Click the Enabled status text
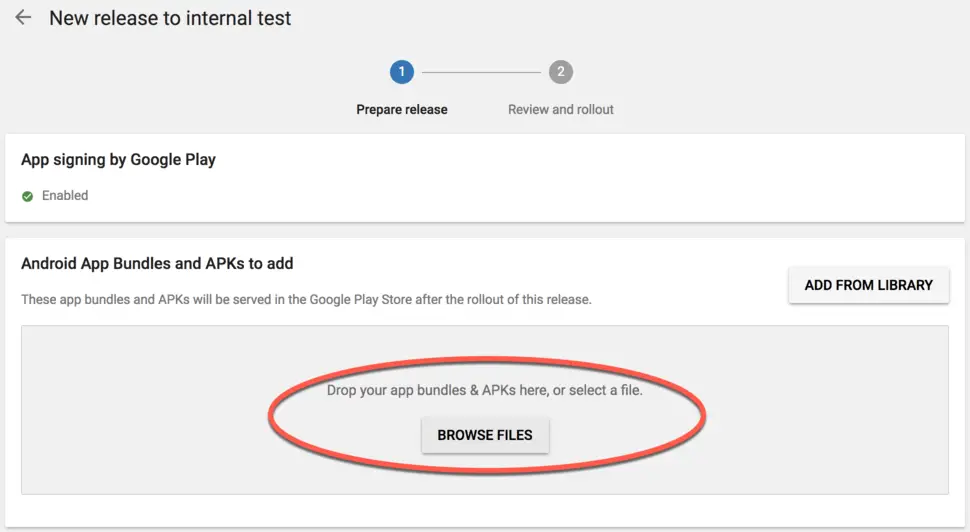This screenshot has height=532, width=970. click(65, 196)
